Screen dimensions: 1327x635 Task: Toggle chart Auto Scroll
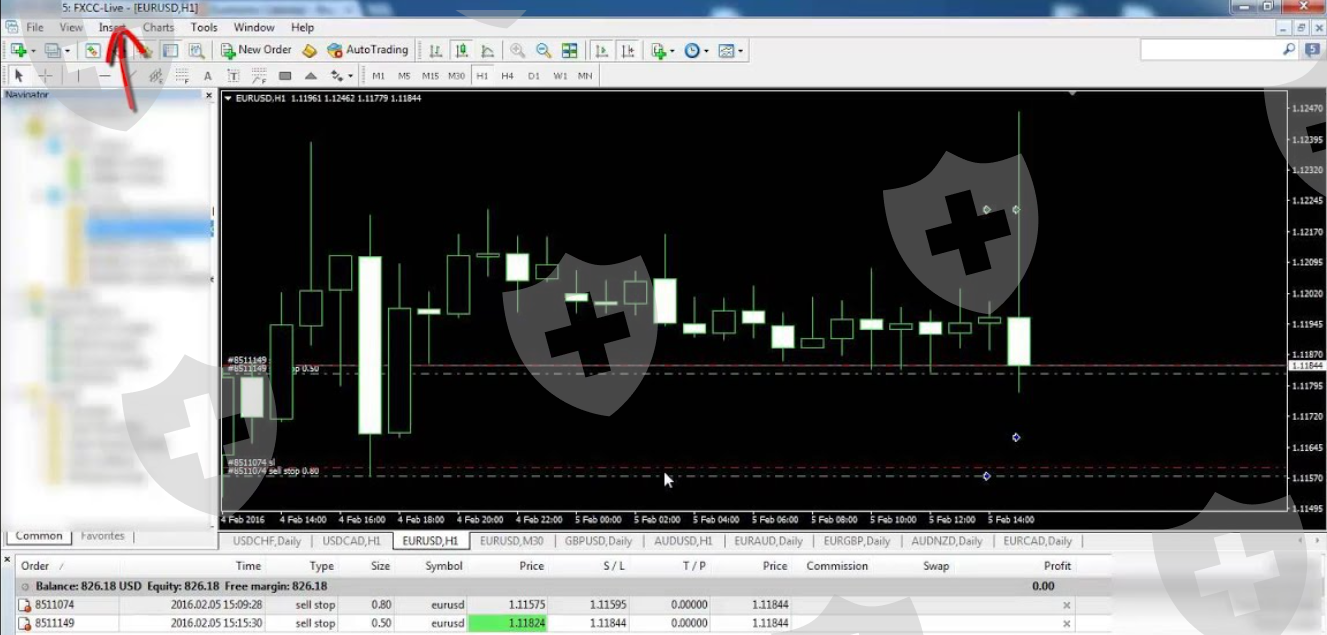[602, 50]
